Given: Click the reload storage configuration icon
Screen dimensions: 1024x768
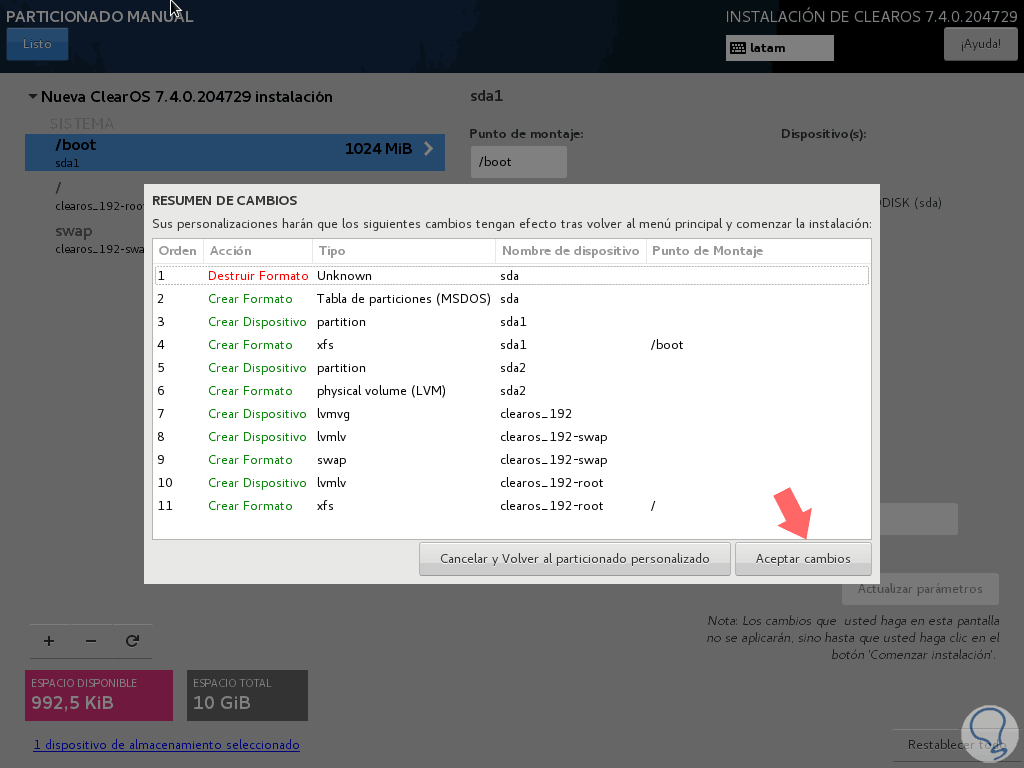Looking at the screenshot, I should (132, 641).
